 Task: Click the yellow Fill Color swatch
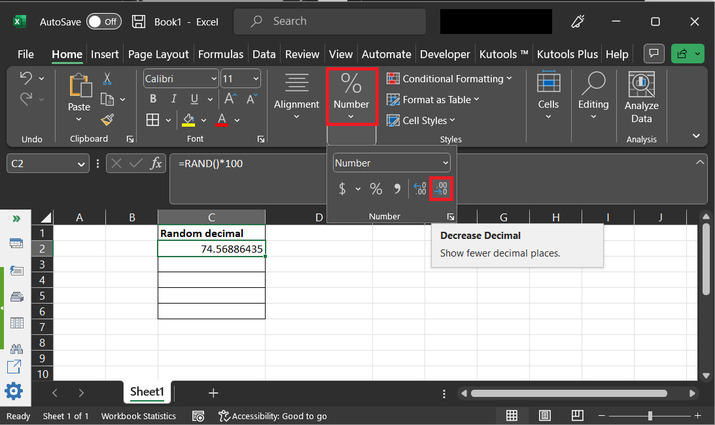(x=188, y=120)
